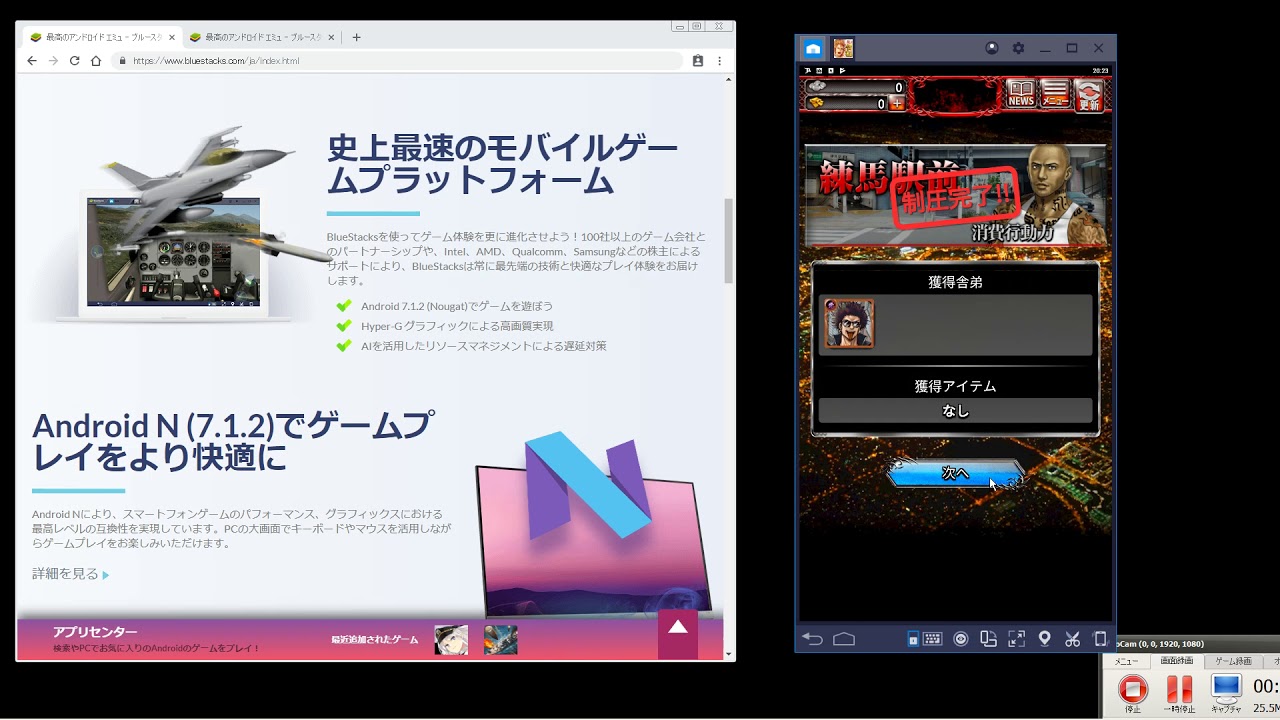This screenshot has height=720, width=1280.
Task: Open the BlueStacks account profile icon
Action: pos(992,48)
